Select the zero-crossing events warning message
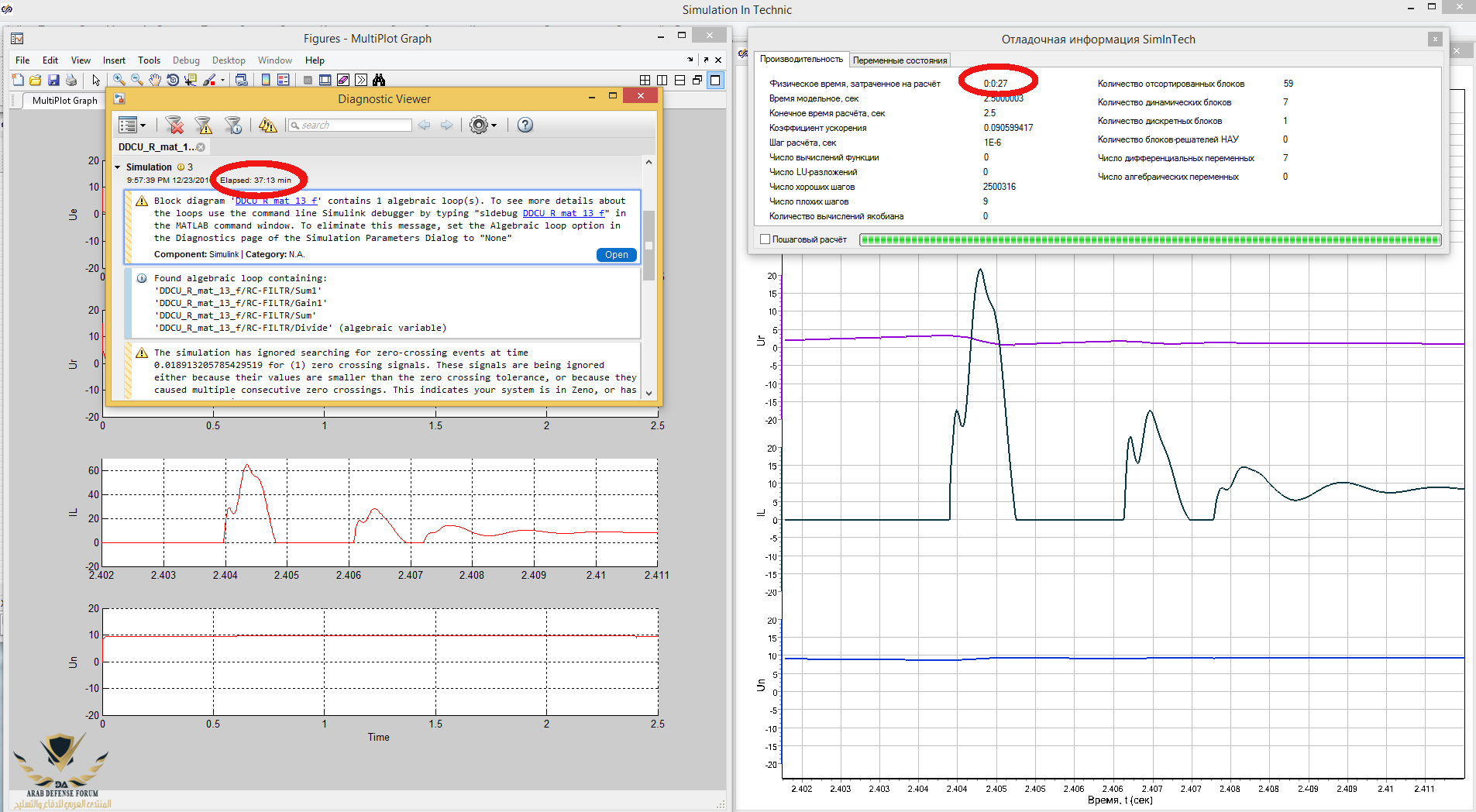Image resolution: width=1476 pixels, height=812 pixels. click(x=383, y=370)
